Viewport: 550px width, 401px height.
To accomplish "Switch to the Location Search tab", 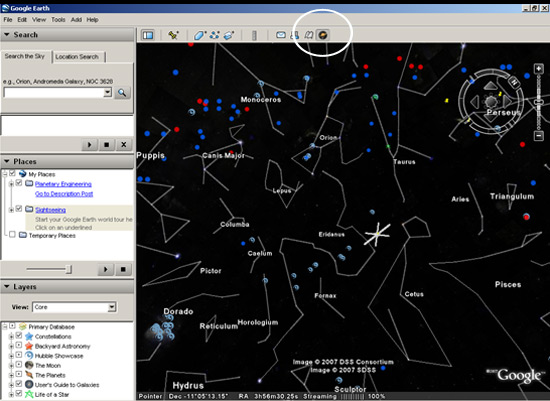I will tap(77, 57).
